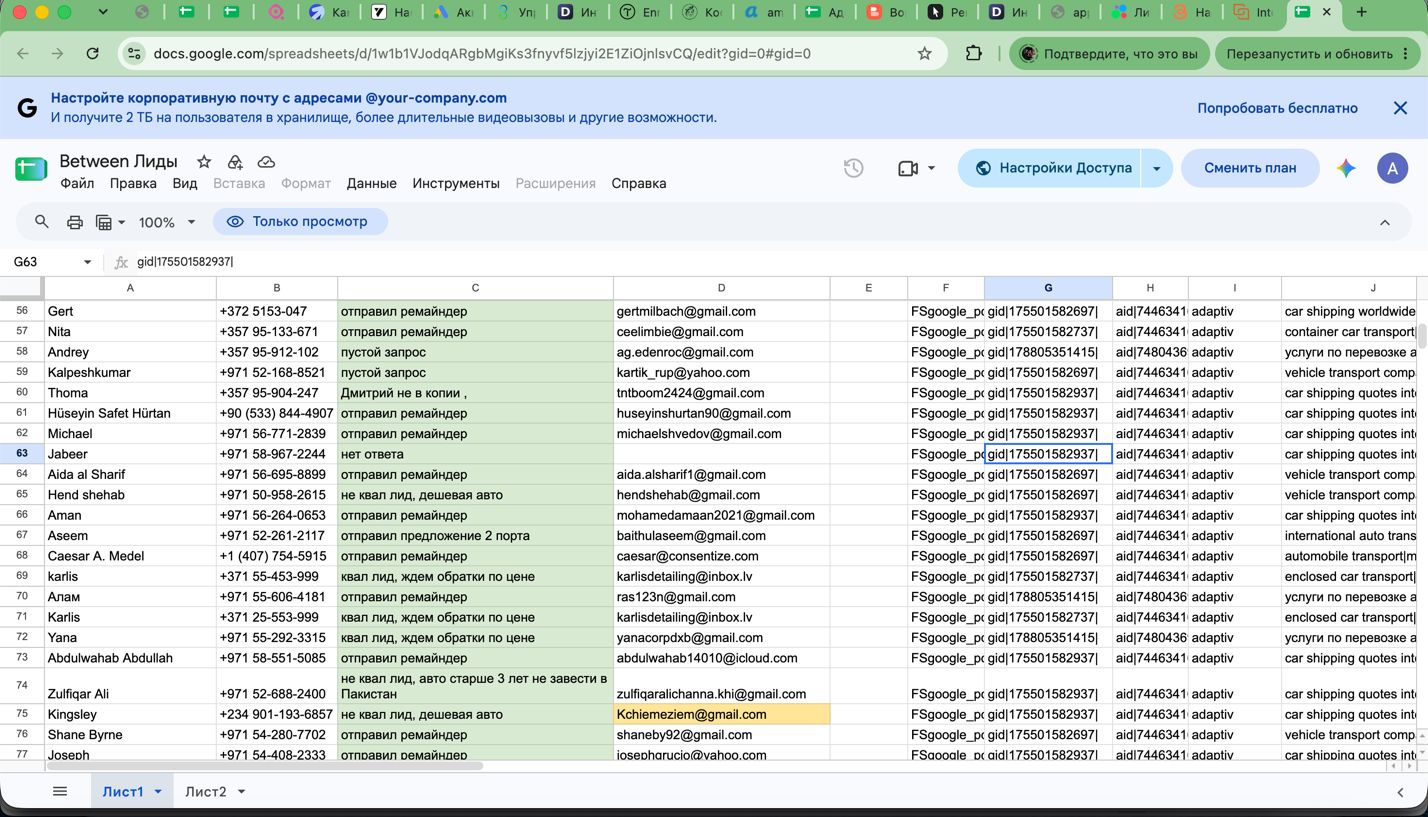The image size is (1428, 817).
Task: Open the Данные menu
Action: [372, 184]
